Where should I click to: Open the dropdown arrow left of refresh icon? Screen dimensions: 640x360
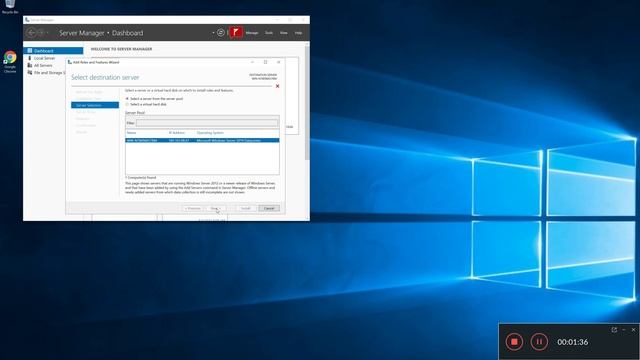click(x=213, y=33)
